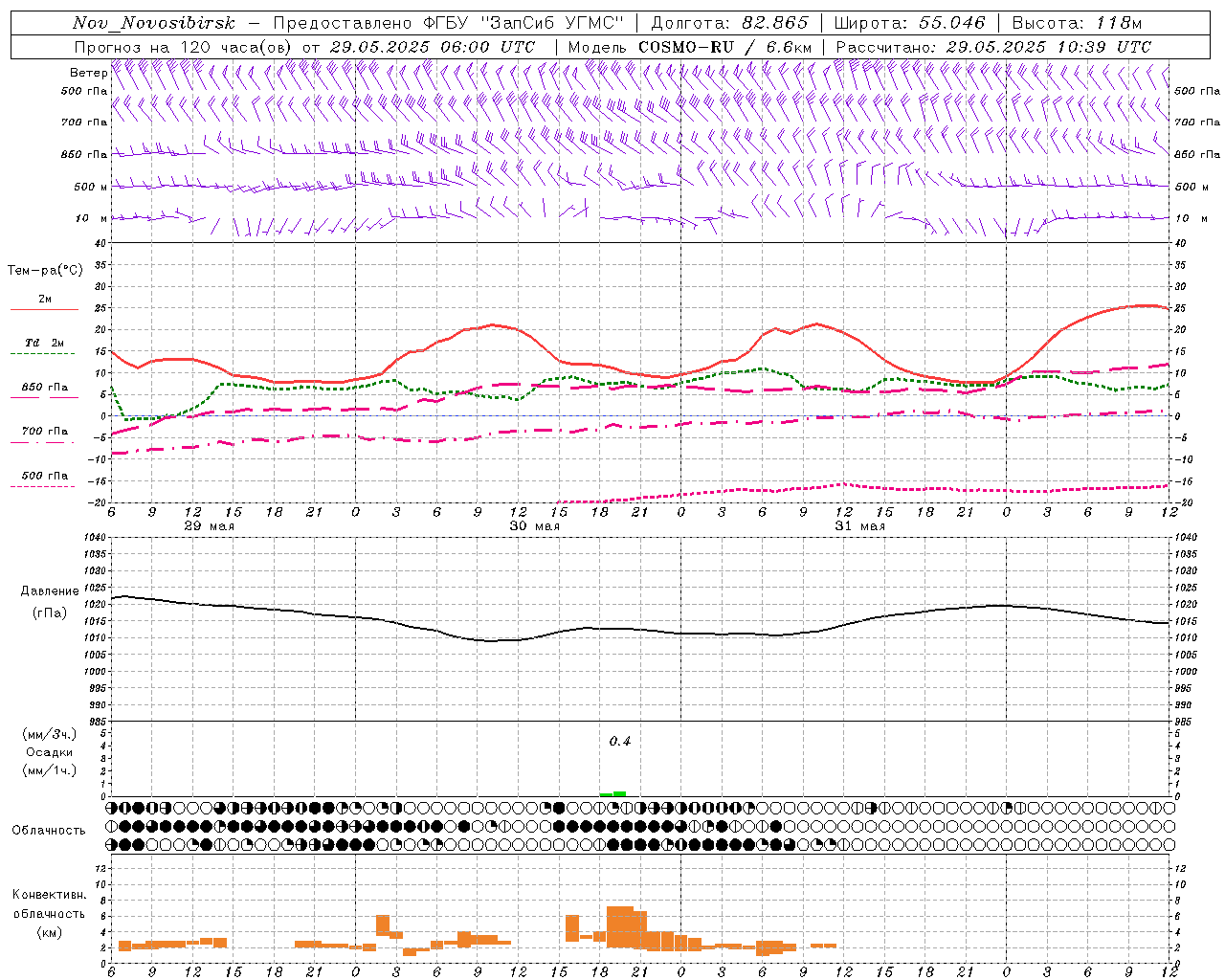Image resolution: width=1225 pixels, height=980 pixels.
Task: Click the (км) unit label for convective cloudiness
Action: [x=49, y=932]
